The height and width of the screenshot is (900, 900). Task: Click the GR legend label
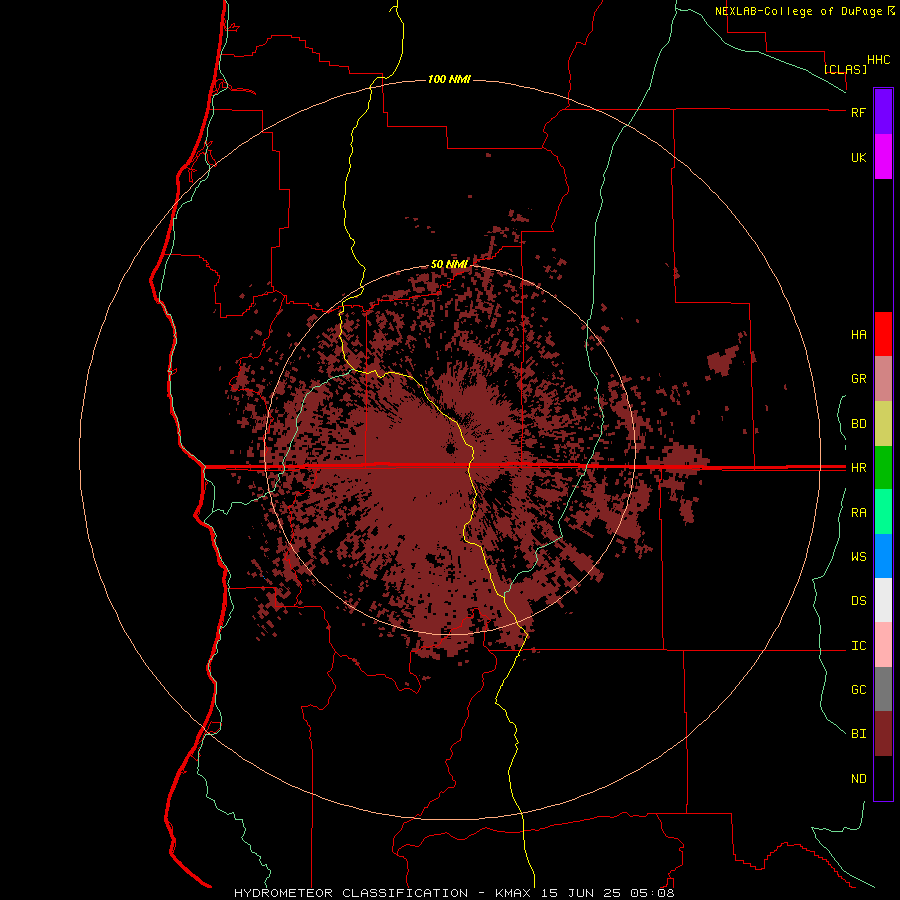(x=858, y=379)
